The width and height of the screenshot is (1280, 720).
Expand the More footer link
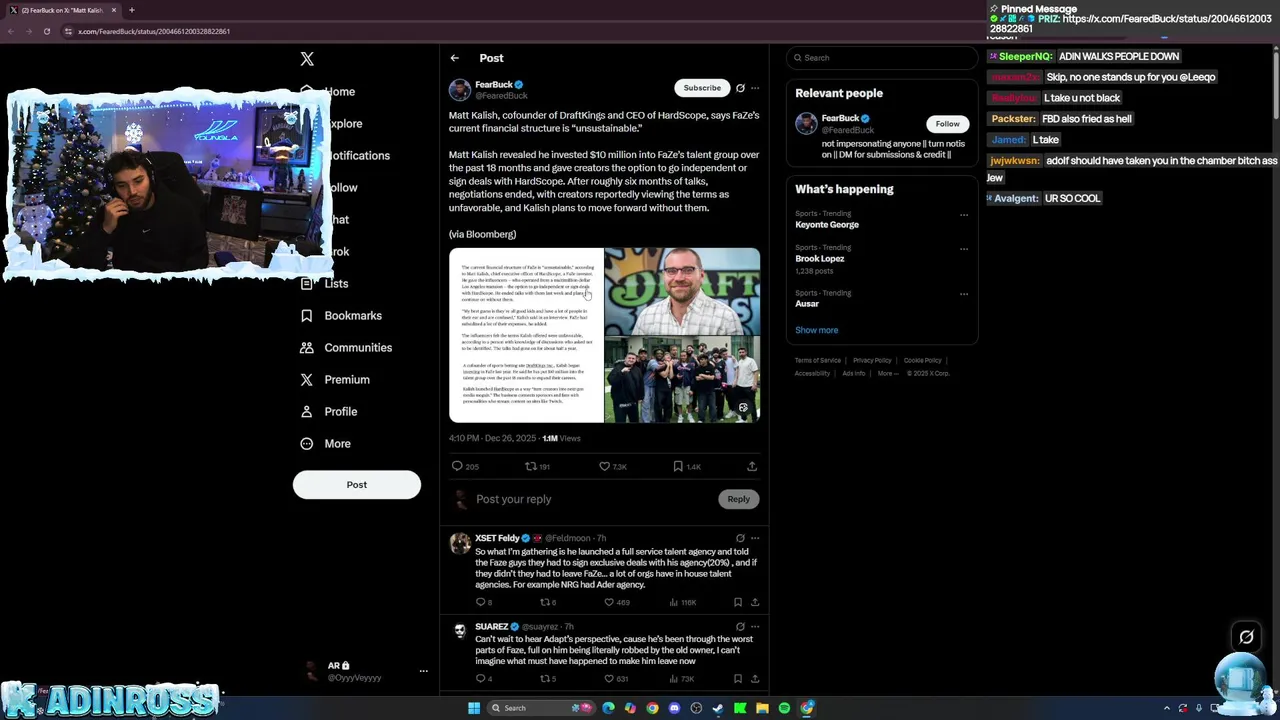[886, 373]
